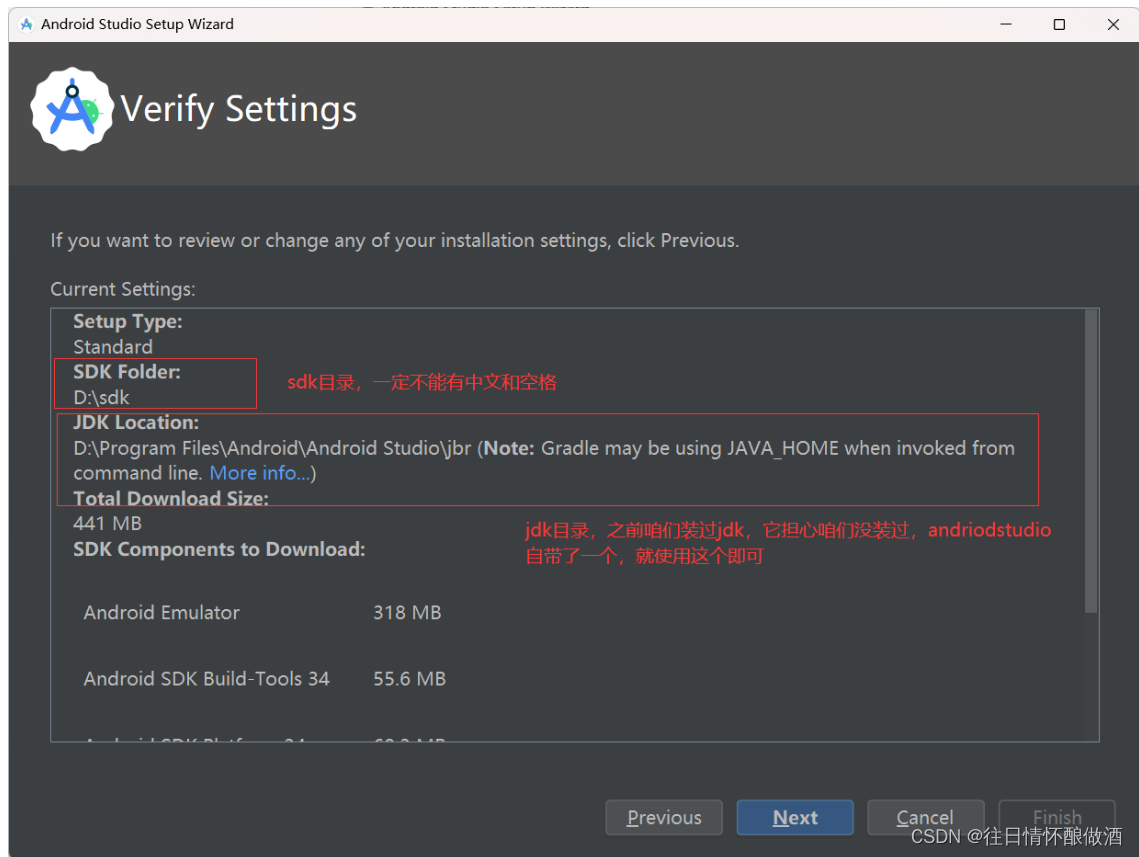The width and height of the screenshot is (1139, 857).
Task: Open the More info... link
Action: pos(260,473)
